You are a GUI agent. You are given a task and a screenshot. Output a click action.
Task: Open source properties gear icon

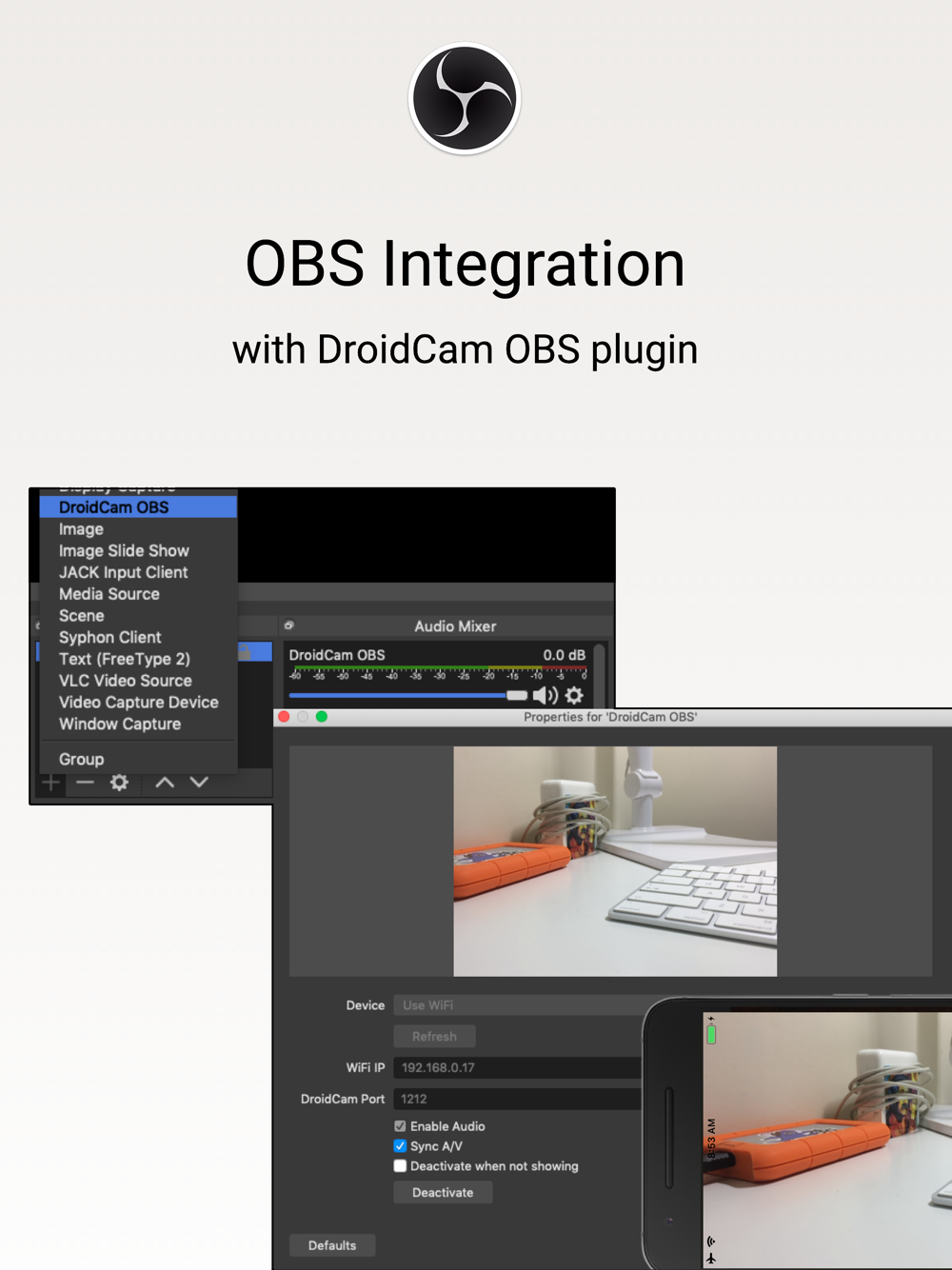(119, 783)
